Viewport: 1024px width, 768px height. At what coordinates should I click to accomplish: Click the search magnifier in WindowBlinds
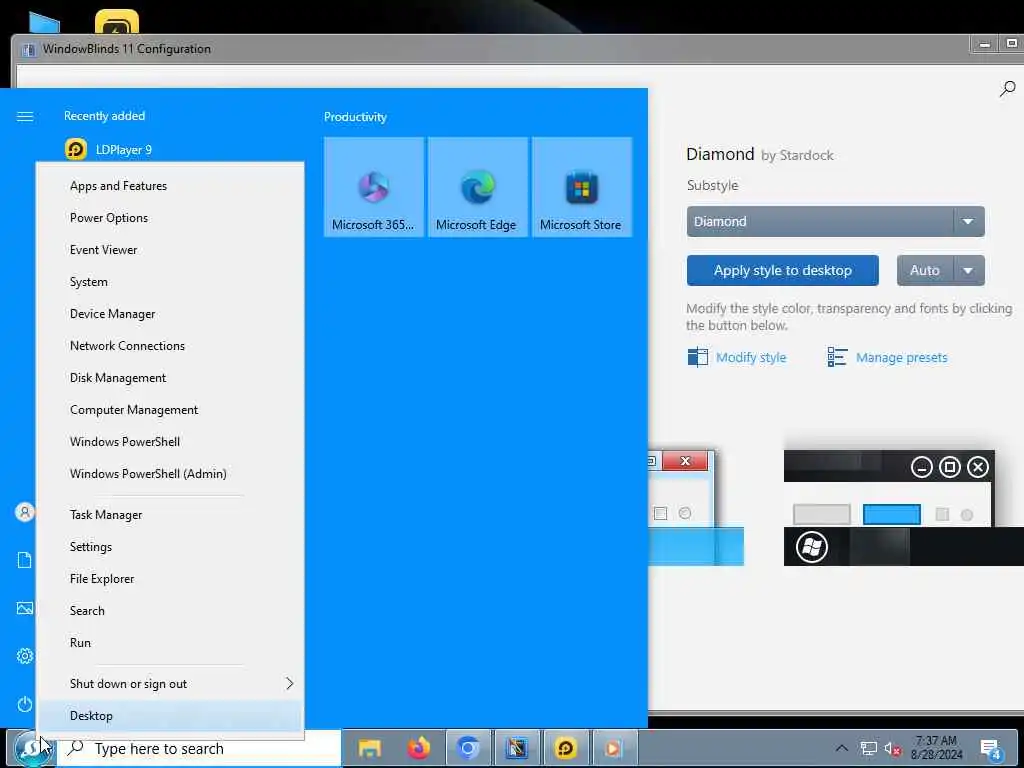pyautogui.click(x=1007, y=89)
